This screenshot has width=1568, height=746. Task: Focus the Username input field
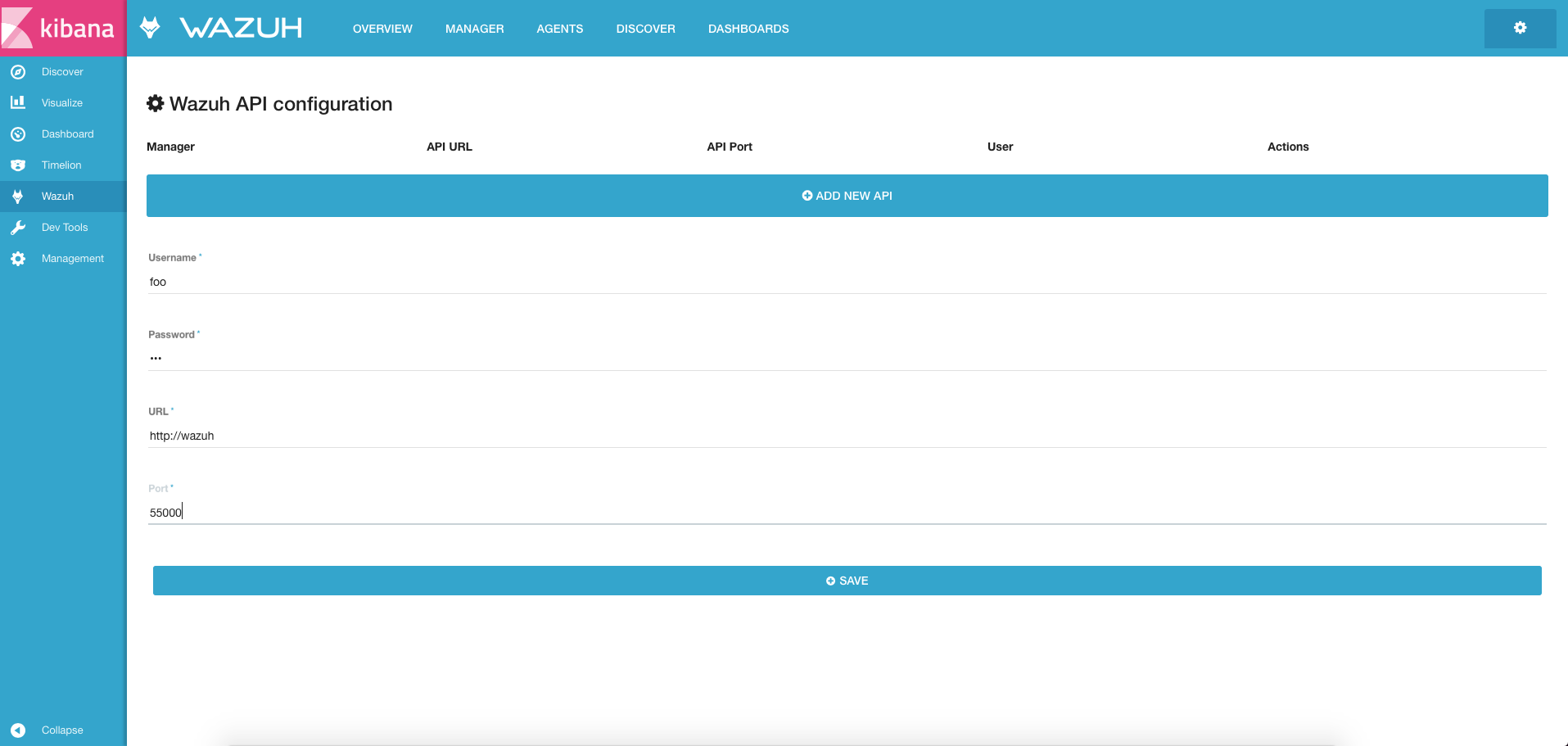pyautogui.click(x=847, y=282)
